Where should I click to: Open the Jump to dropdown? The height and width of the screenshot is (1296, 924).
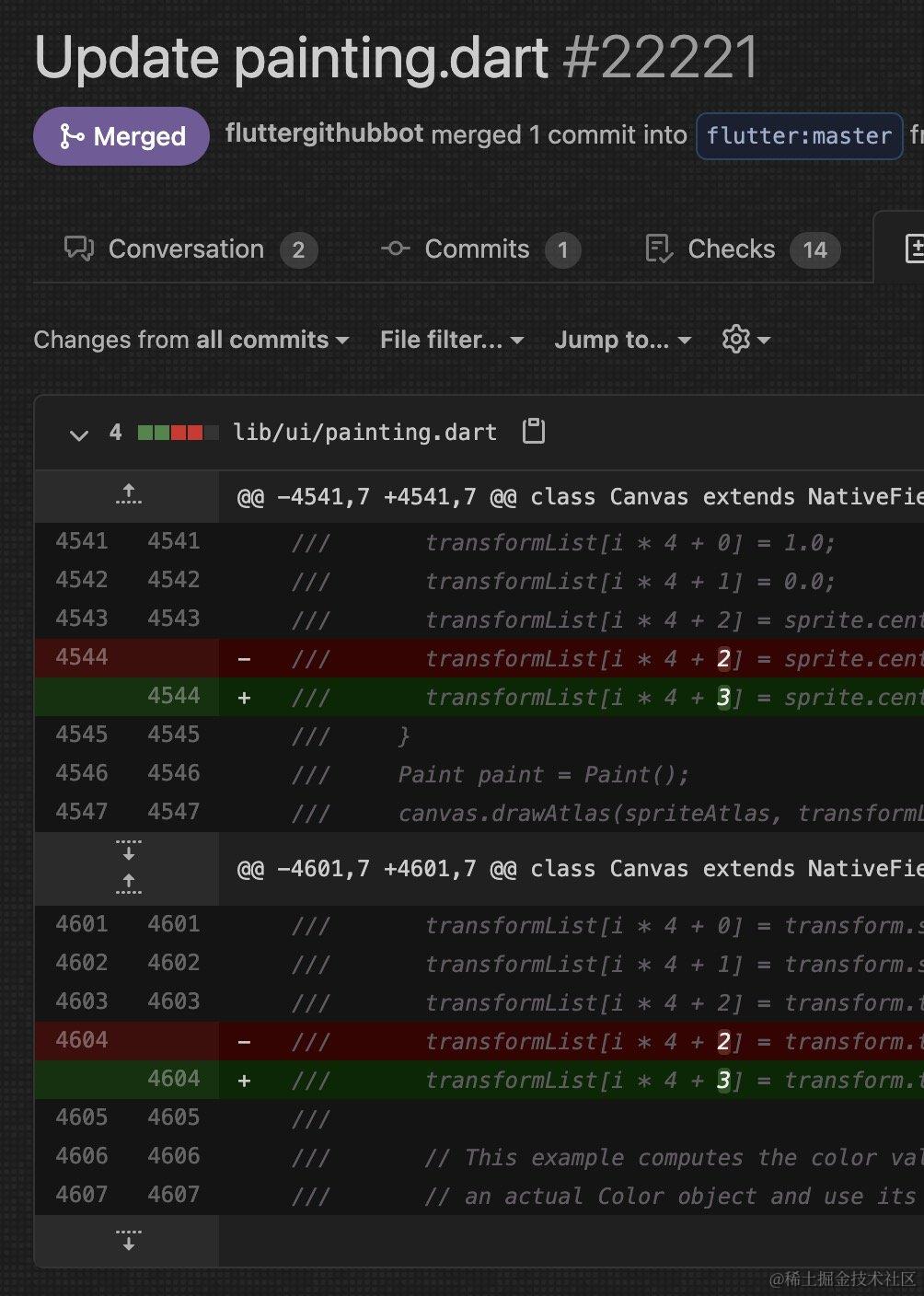[623, 340]
